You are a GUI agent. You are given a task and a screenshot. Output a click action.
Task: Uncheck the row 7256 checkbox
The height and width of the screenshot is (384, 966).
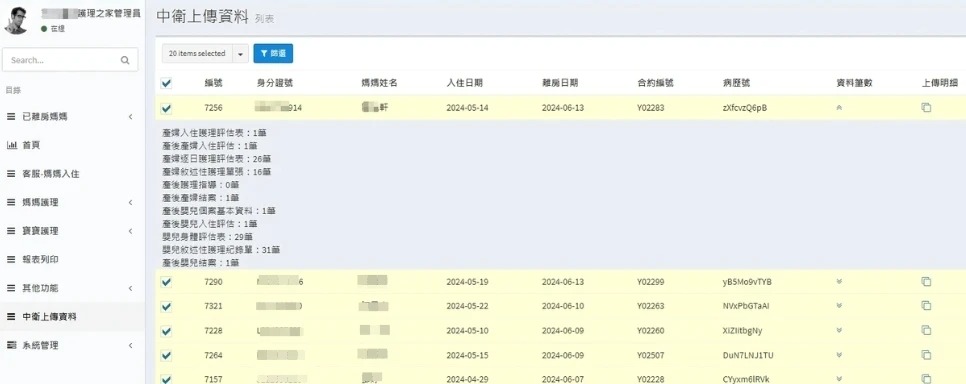166,108
